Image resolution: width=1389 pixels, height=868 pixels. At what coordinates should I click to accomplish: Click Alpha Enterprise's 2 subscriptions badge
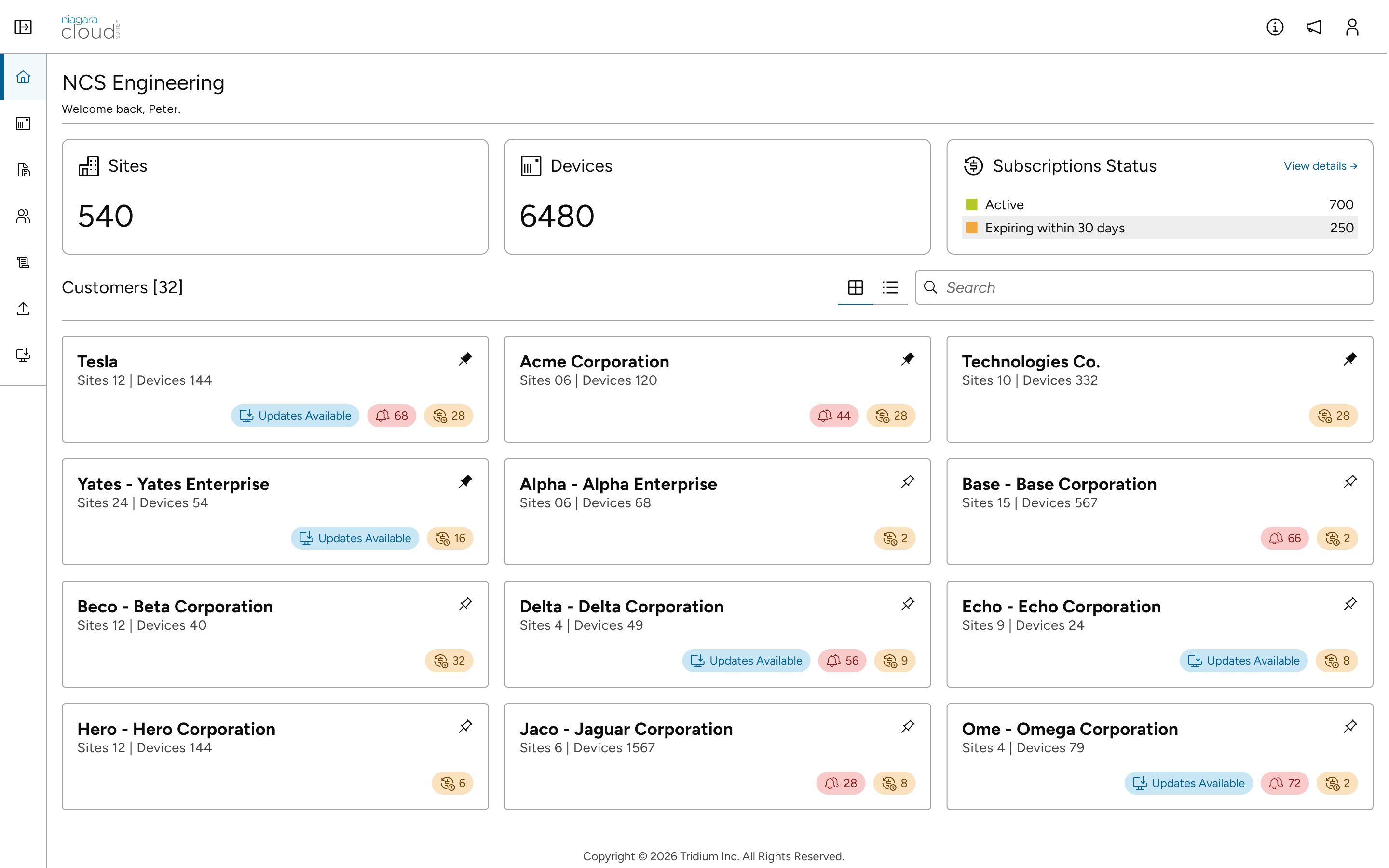895,538
